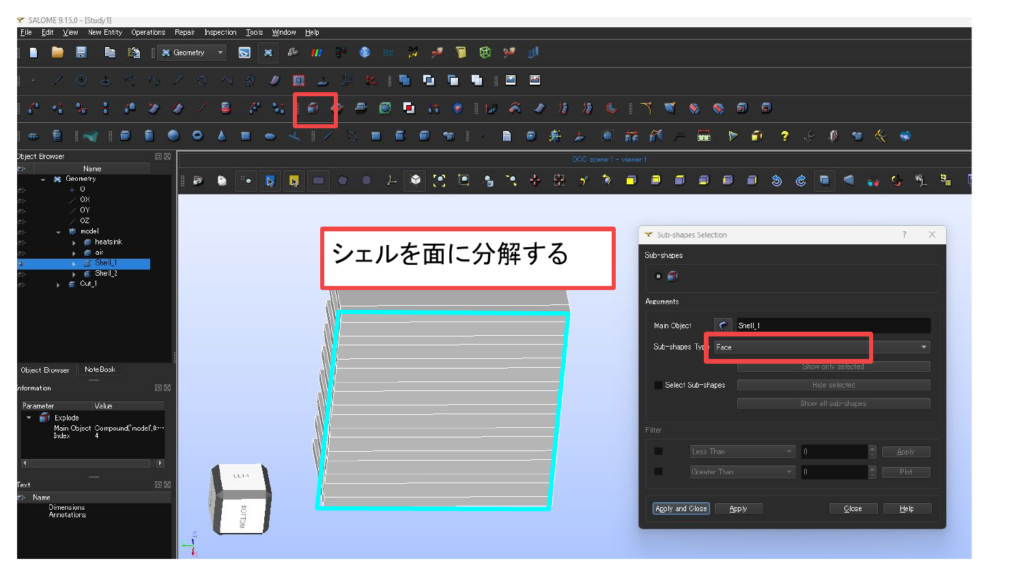1024x576 pixels.
Task: Click the Explode tool icon in toolbar
Action: 312,108
